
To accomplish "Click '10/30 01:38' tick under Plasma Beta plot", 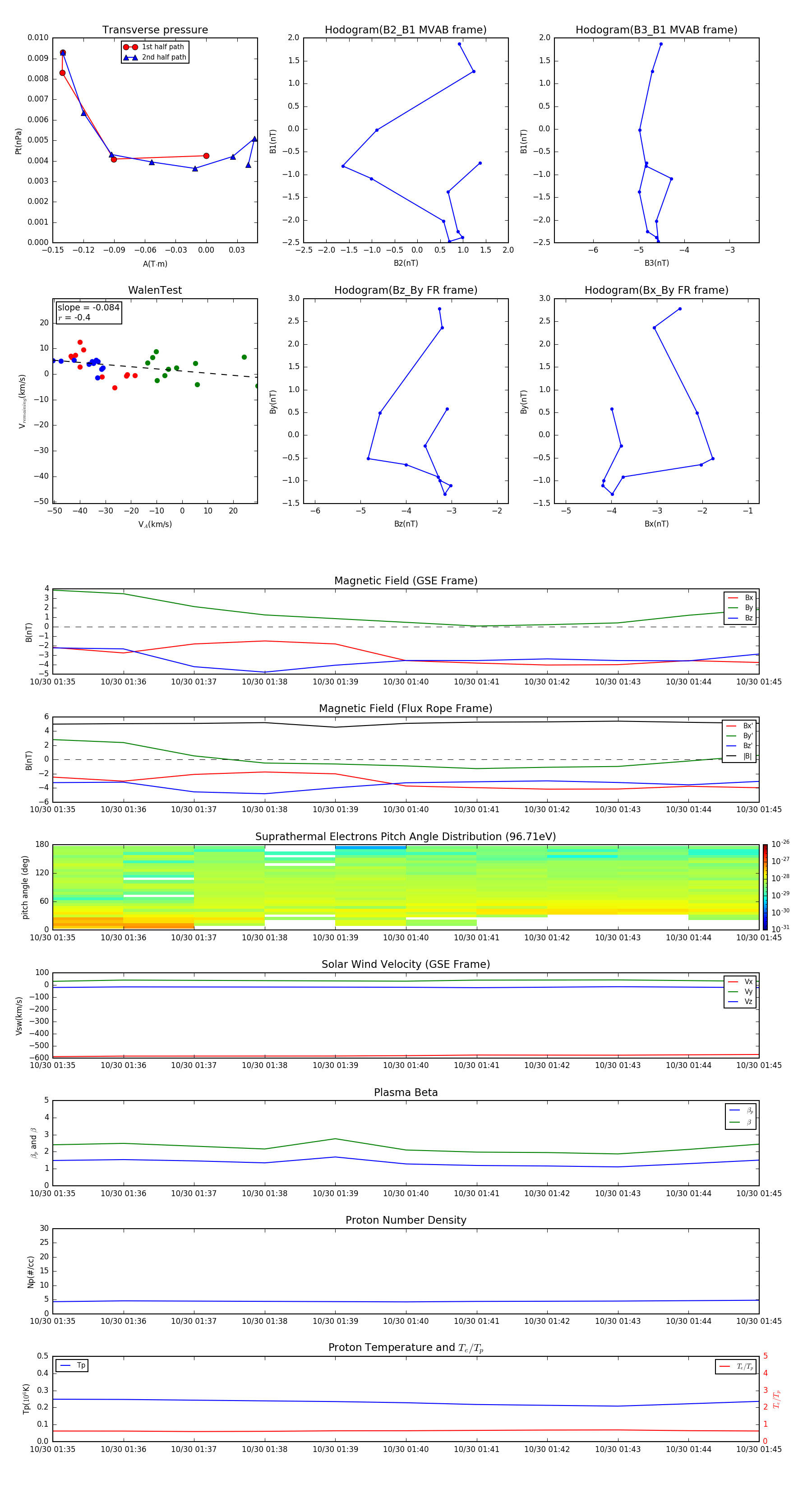I will pos(265,1193).
